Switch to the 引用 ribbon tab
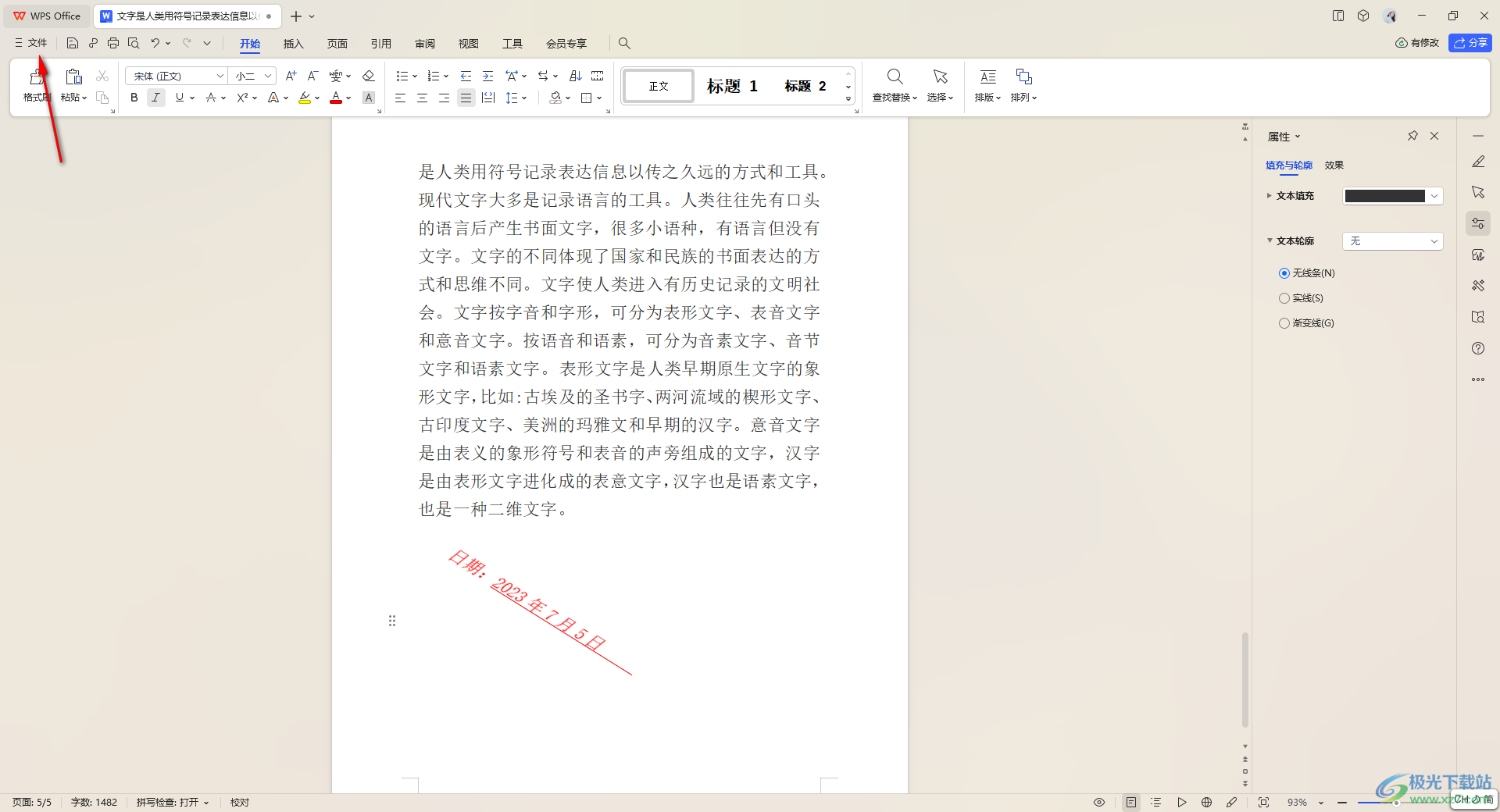The height and width of the screenshot is (812, 1500). (380, 44)
